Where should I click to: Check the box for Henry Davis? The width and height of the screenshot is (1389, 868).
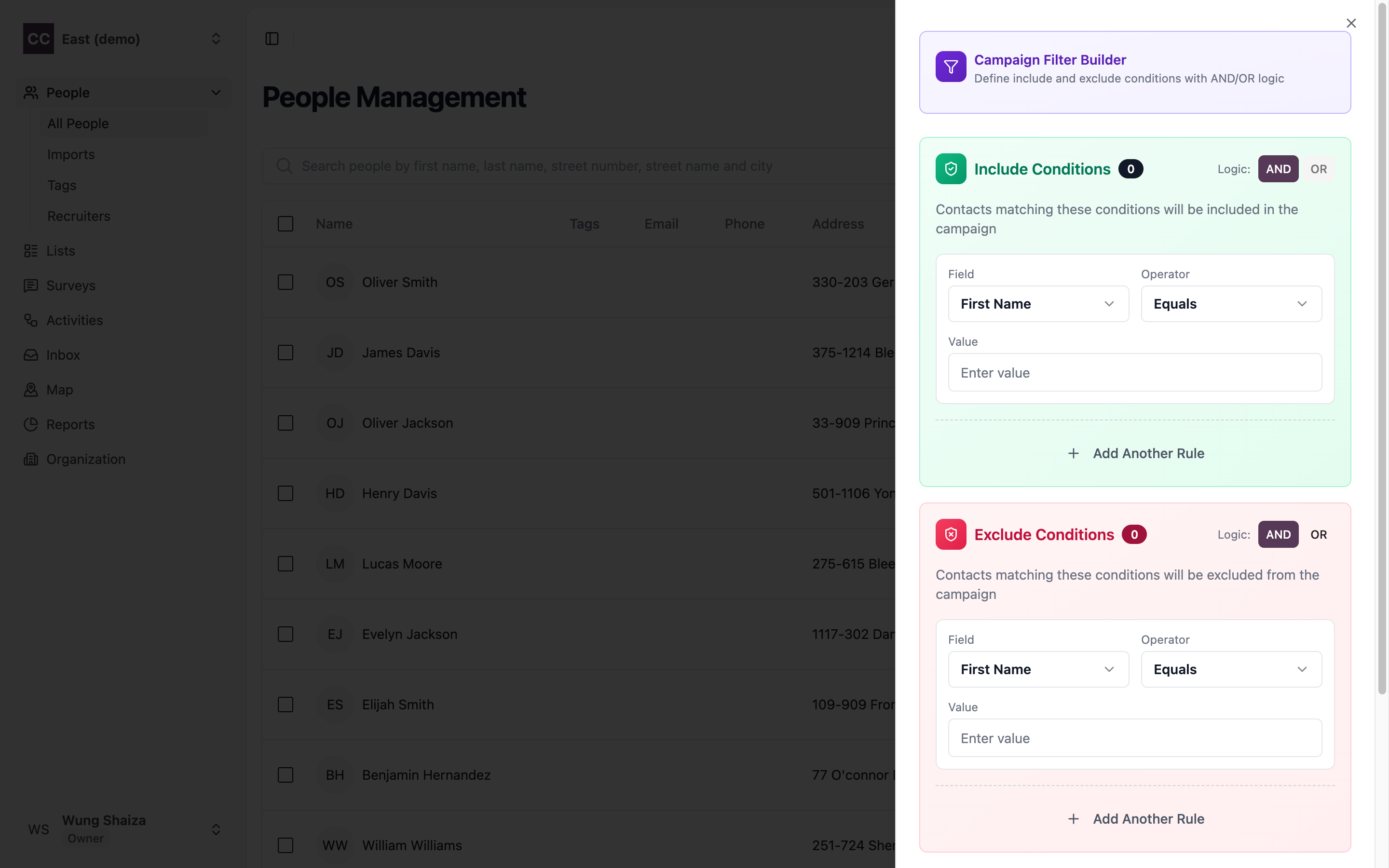pyautogui.click(x=285, y=494)
